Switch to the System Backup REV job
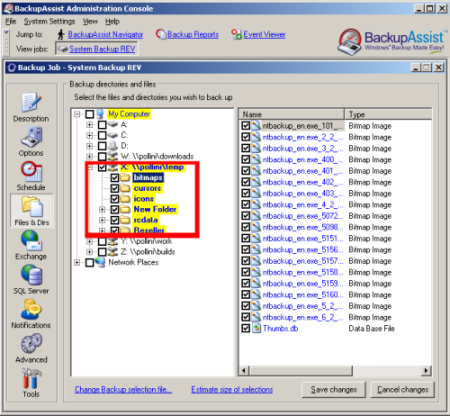Screen dimensions: 450x416 pos(97,49)
